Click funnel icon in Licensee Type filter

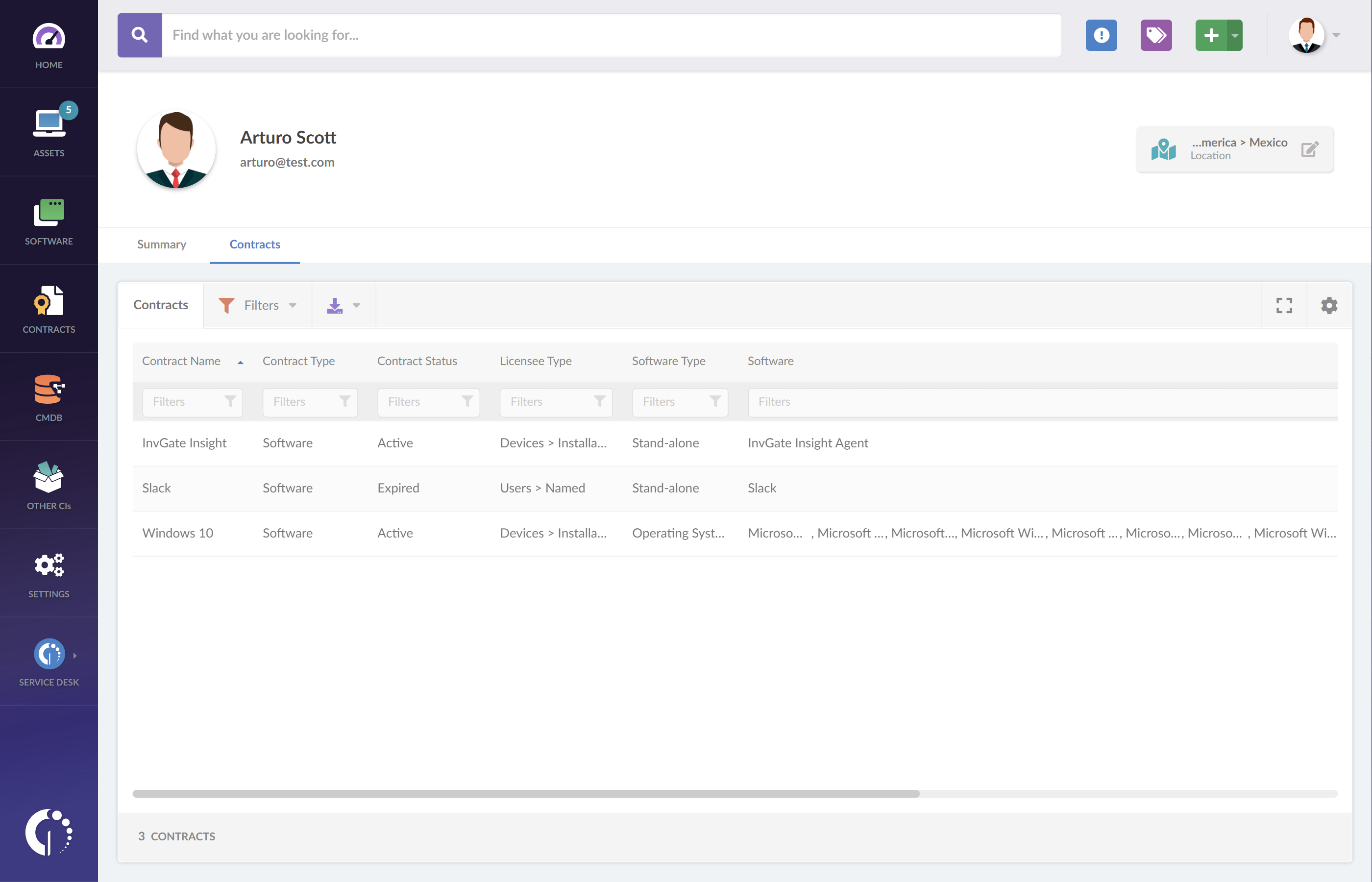point(600,401)
